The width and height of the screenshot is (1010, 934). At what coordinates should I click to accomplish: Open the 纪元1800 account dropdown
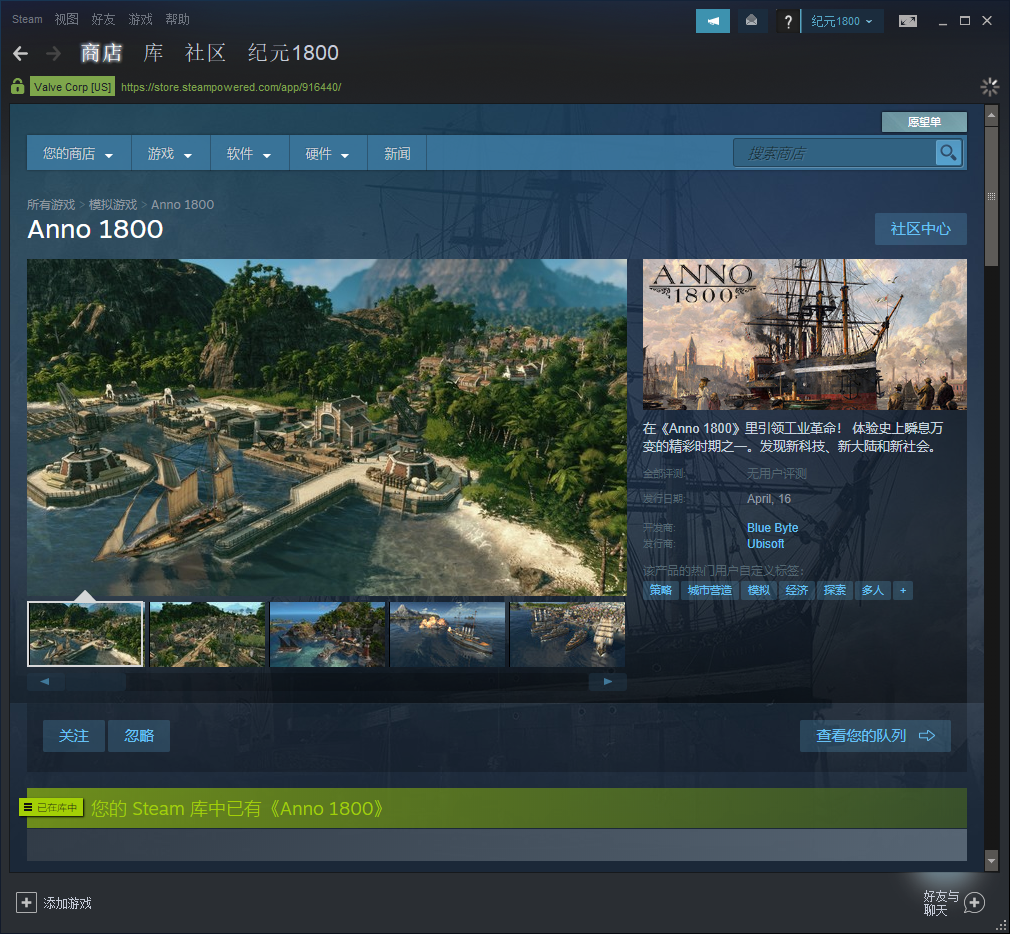point(841,21)
